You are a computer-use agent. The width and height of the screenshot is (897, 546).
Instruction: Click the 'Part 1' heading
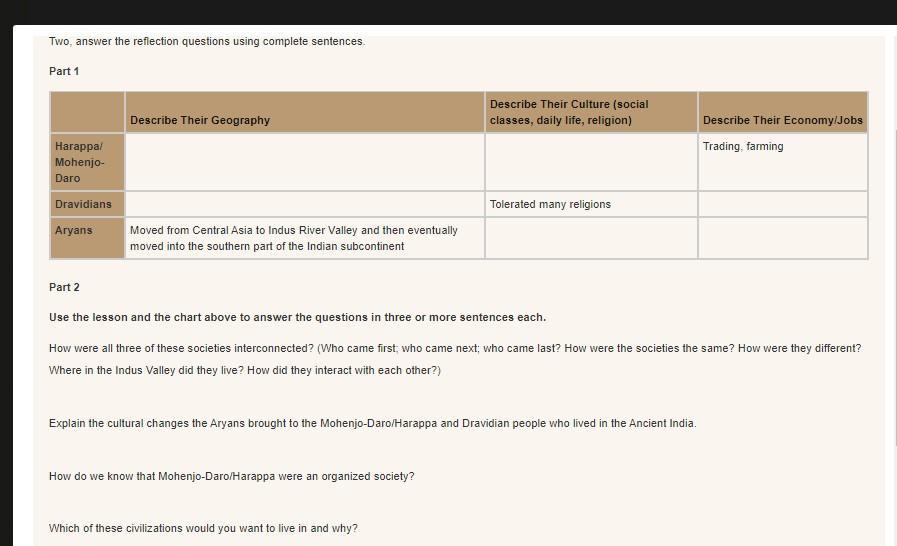64,72
